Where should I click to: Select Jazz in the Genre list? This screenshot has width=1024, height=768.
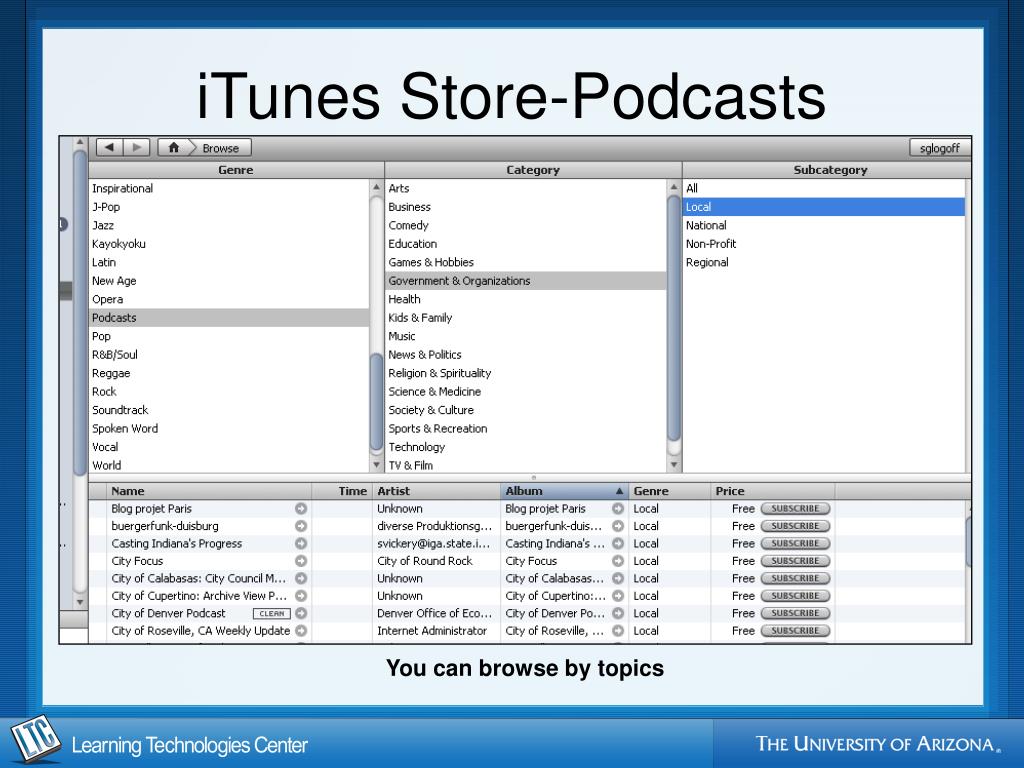point(229,225)
